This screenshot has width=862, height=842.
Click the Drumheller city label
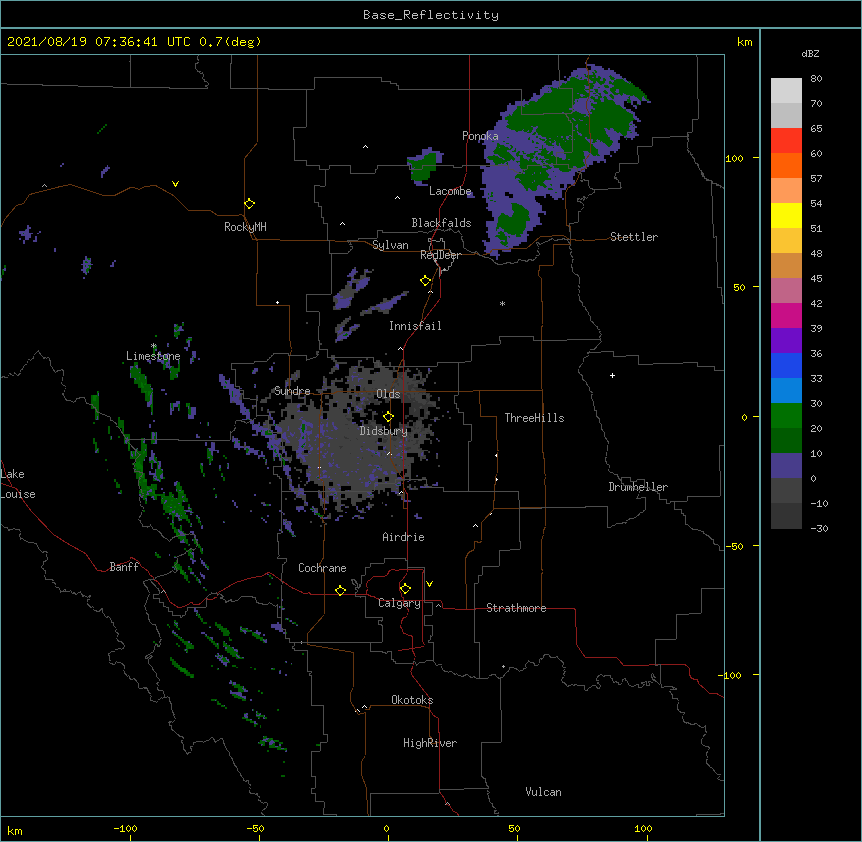(x=638, y=487)
